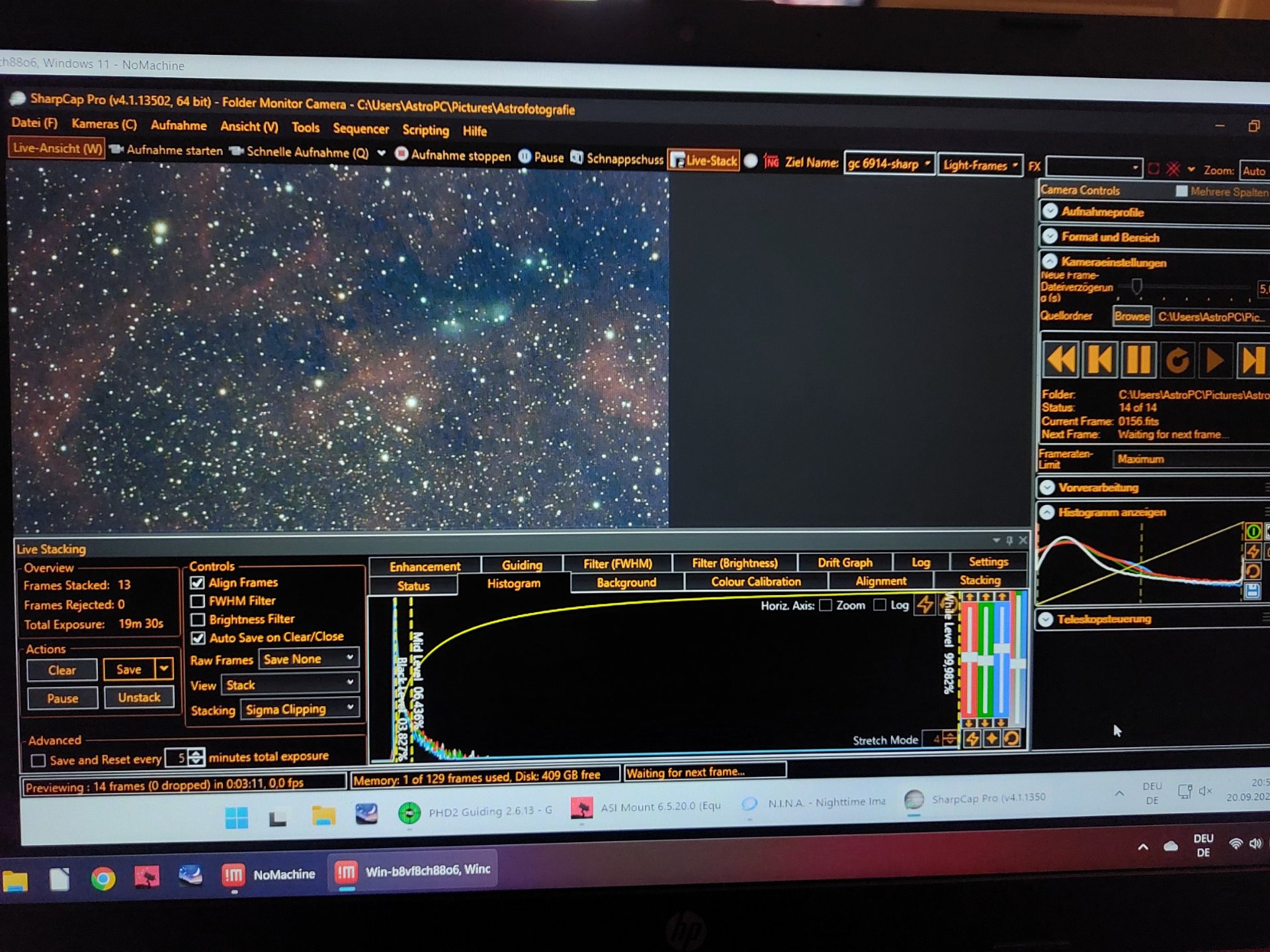Open the Sequencer menu

360,128
